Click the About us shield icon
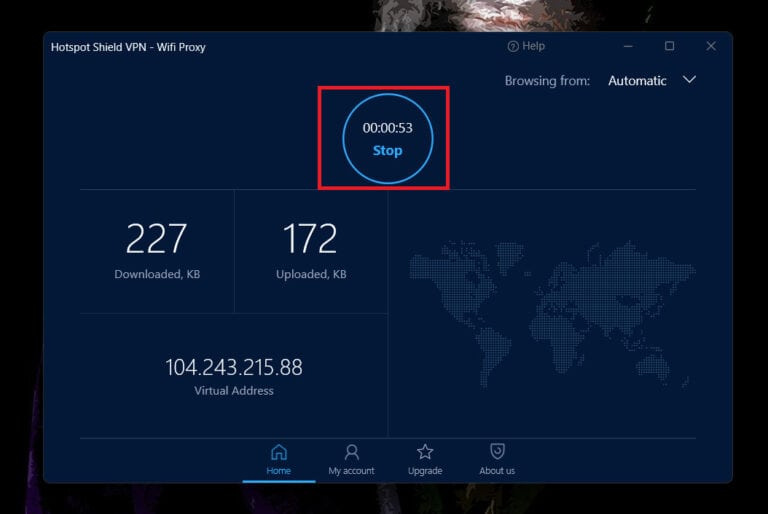 tap(497, 451)
